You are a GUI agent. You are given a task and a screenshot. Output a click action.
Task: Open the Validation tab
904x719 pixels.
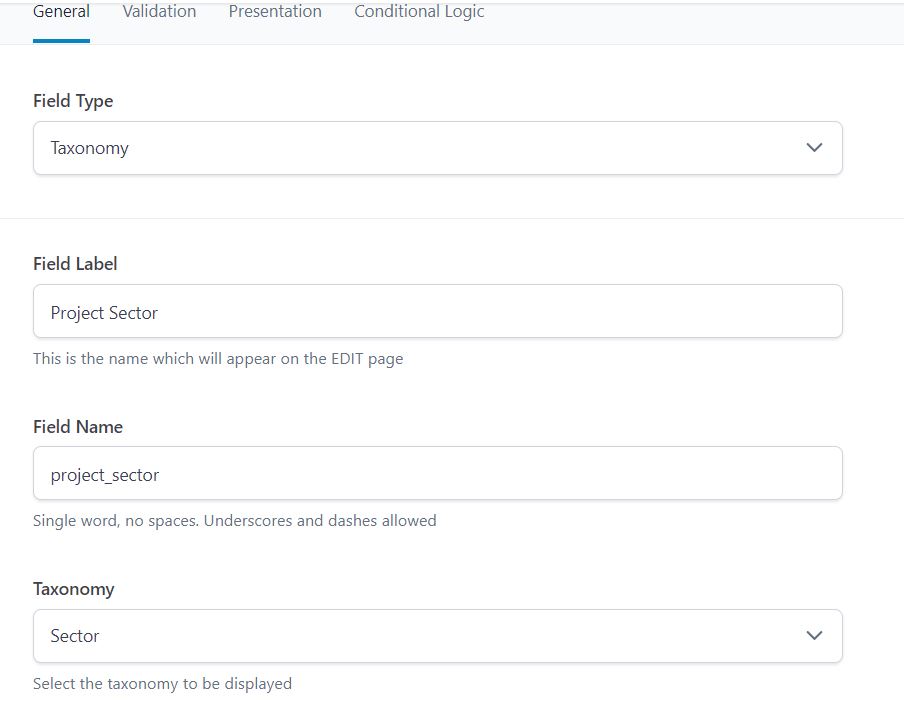coord(159,12)
